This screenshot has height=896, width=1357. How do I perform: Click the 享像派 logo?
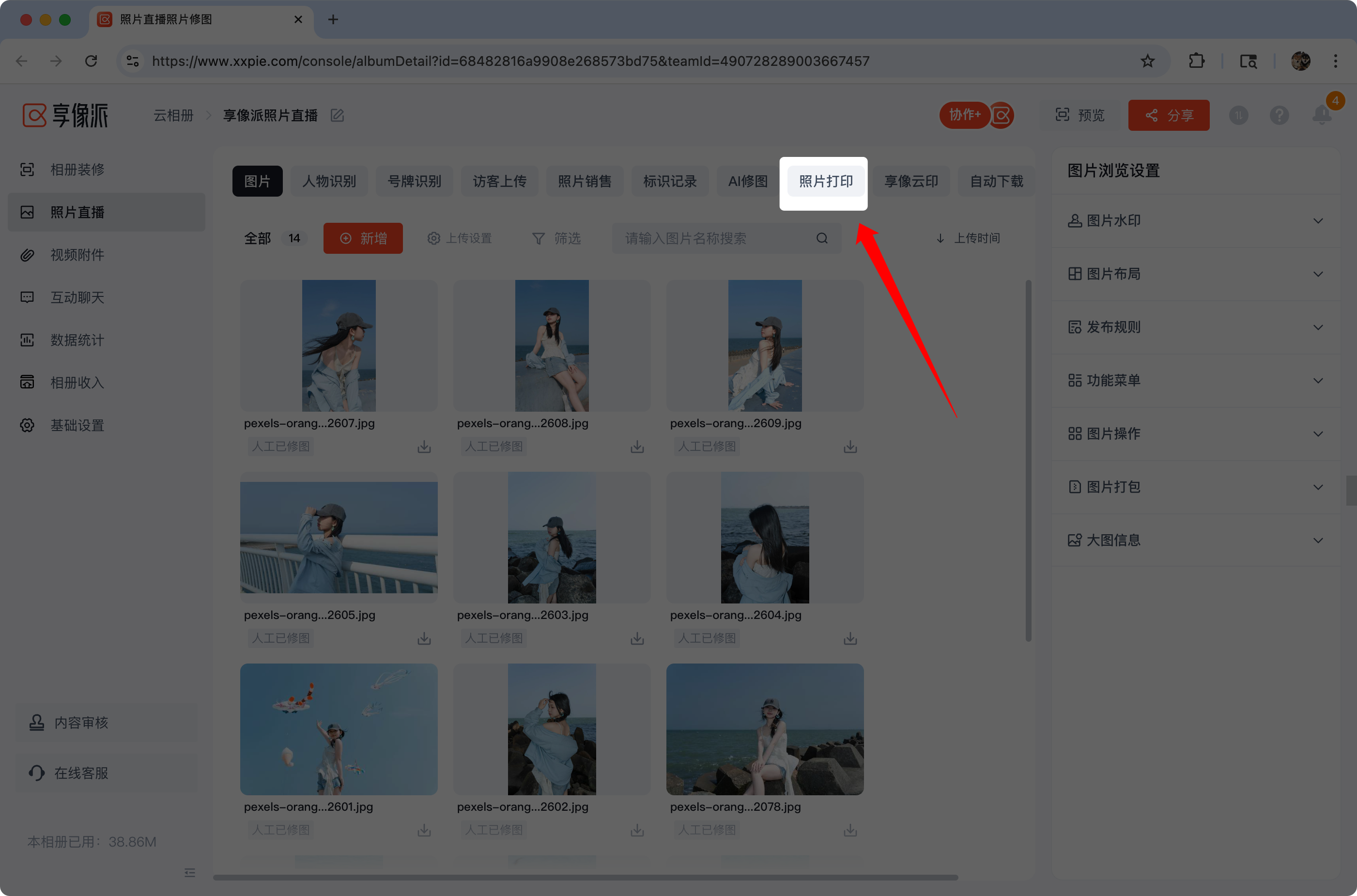(65, 115)
